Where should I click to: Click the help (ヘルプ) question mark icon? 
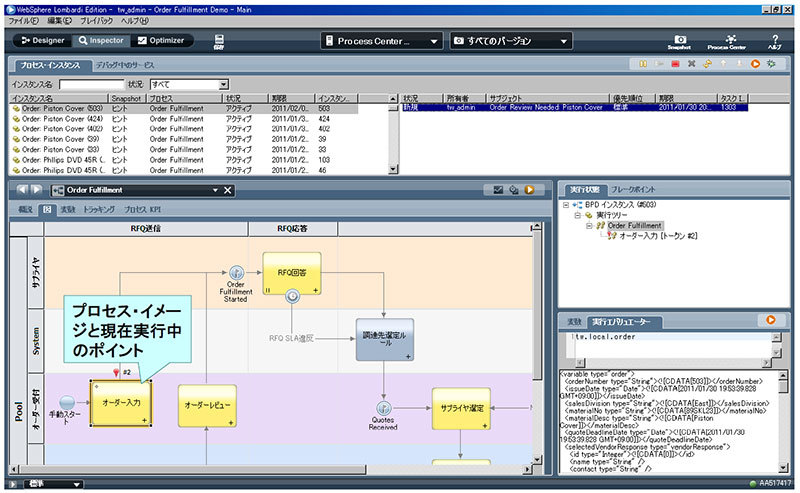[774, 38]
